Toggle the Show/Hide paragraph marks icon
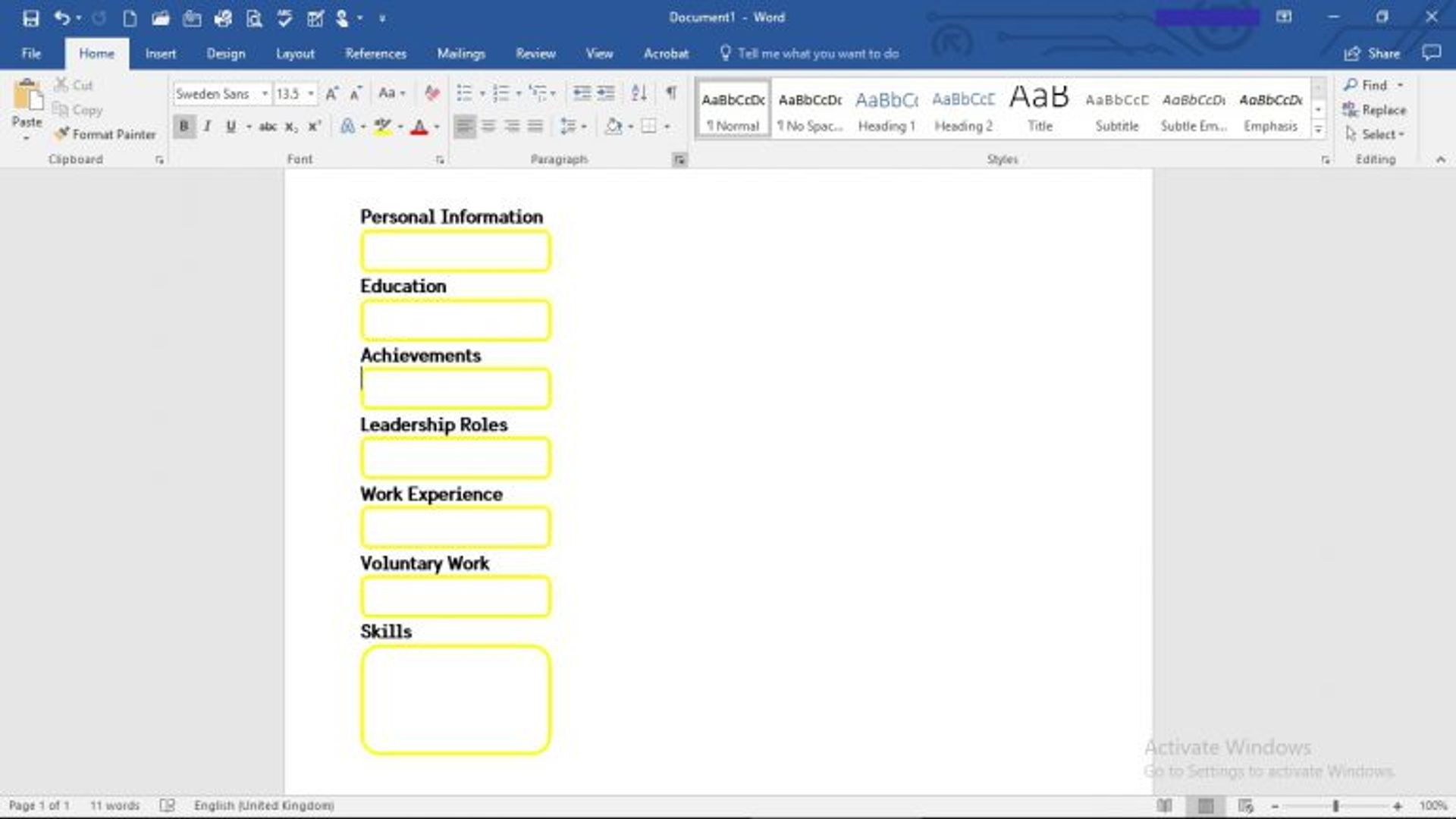1456x819 pixels. [x=672, y=92]
